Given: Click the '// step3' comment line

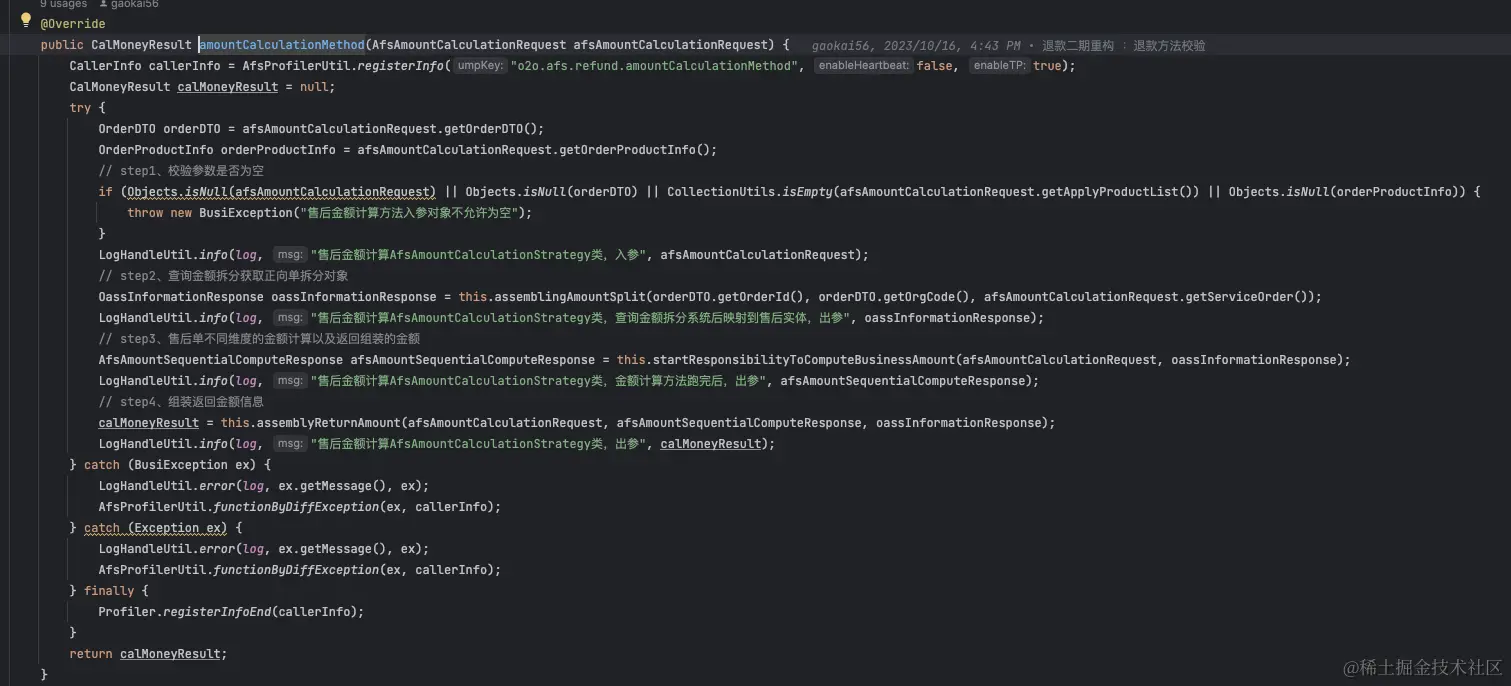Looking at the screenshot, I should 259,339.
